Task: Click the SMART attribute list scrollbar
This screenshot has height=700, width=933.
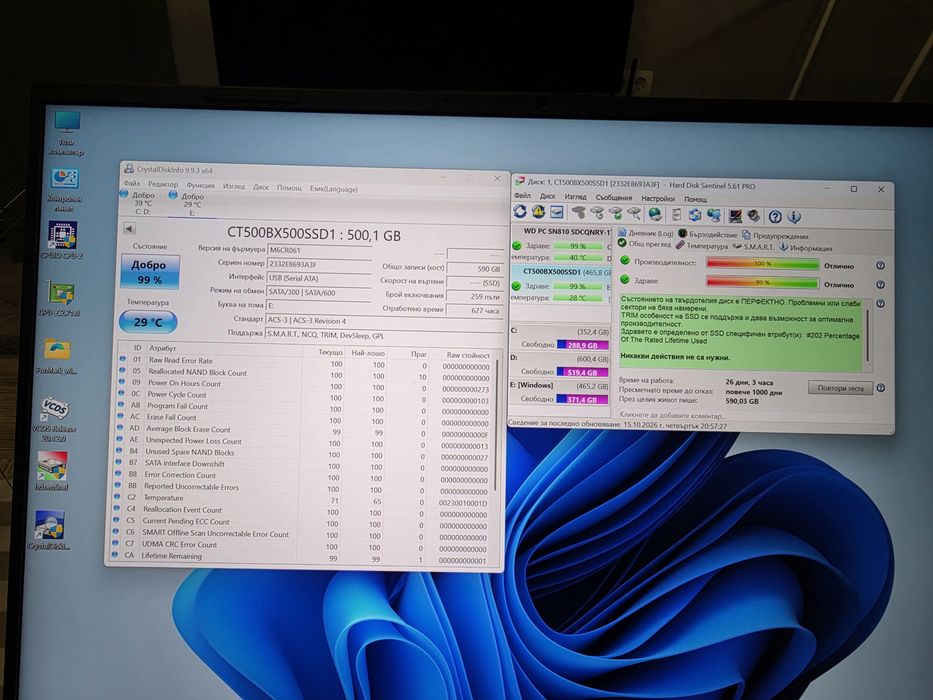Action: point(494,424)
